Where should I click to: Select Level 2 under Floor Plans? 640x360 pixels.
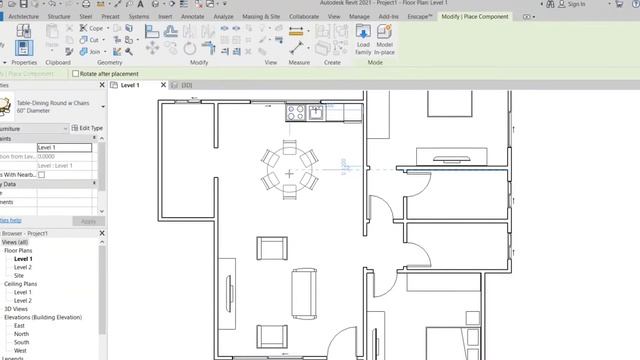click(23, 267)
